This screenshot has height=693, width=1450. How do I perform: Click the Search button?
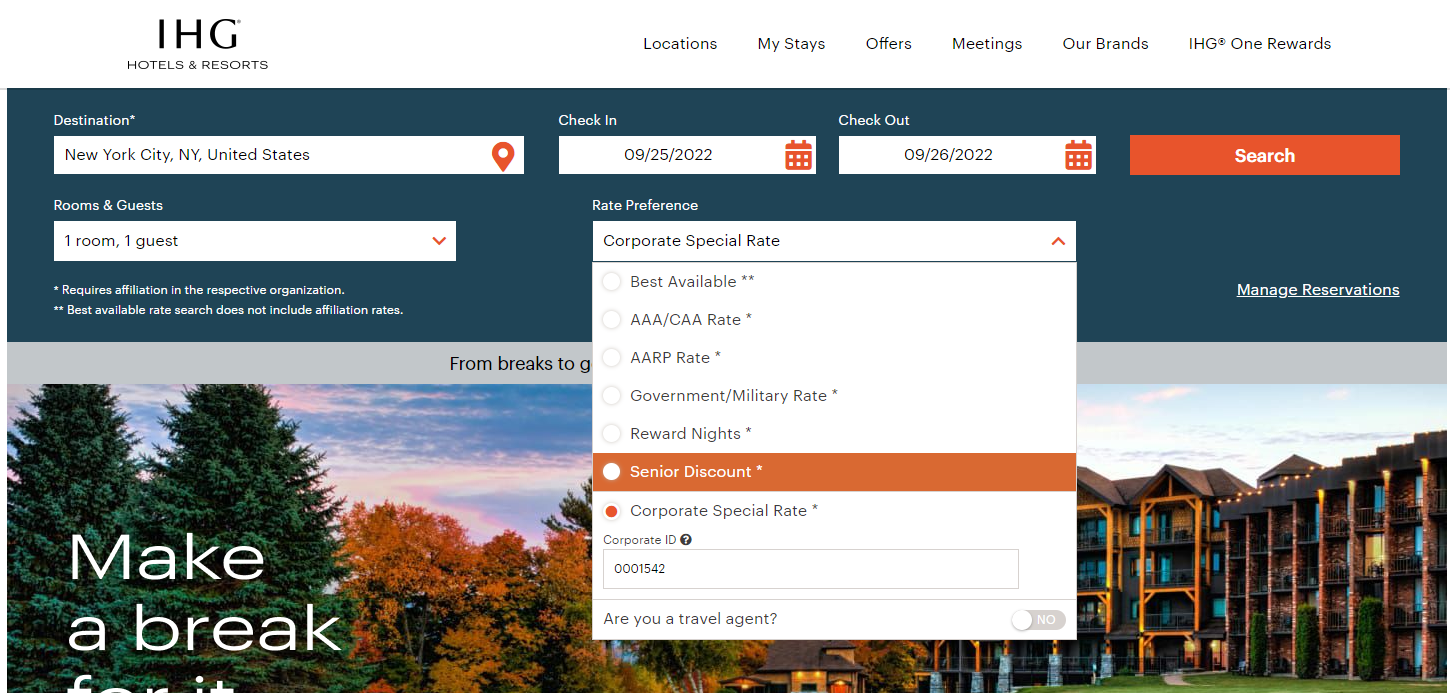point(1263,155)
